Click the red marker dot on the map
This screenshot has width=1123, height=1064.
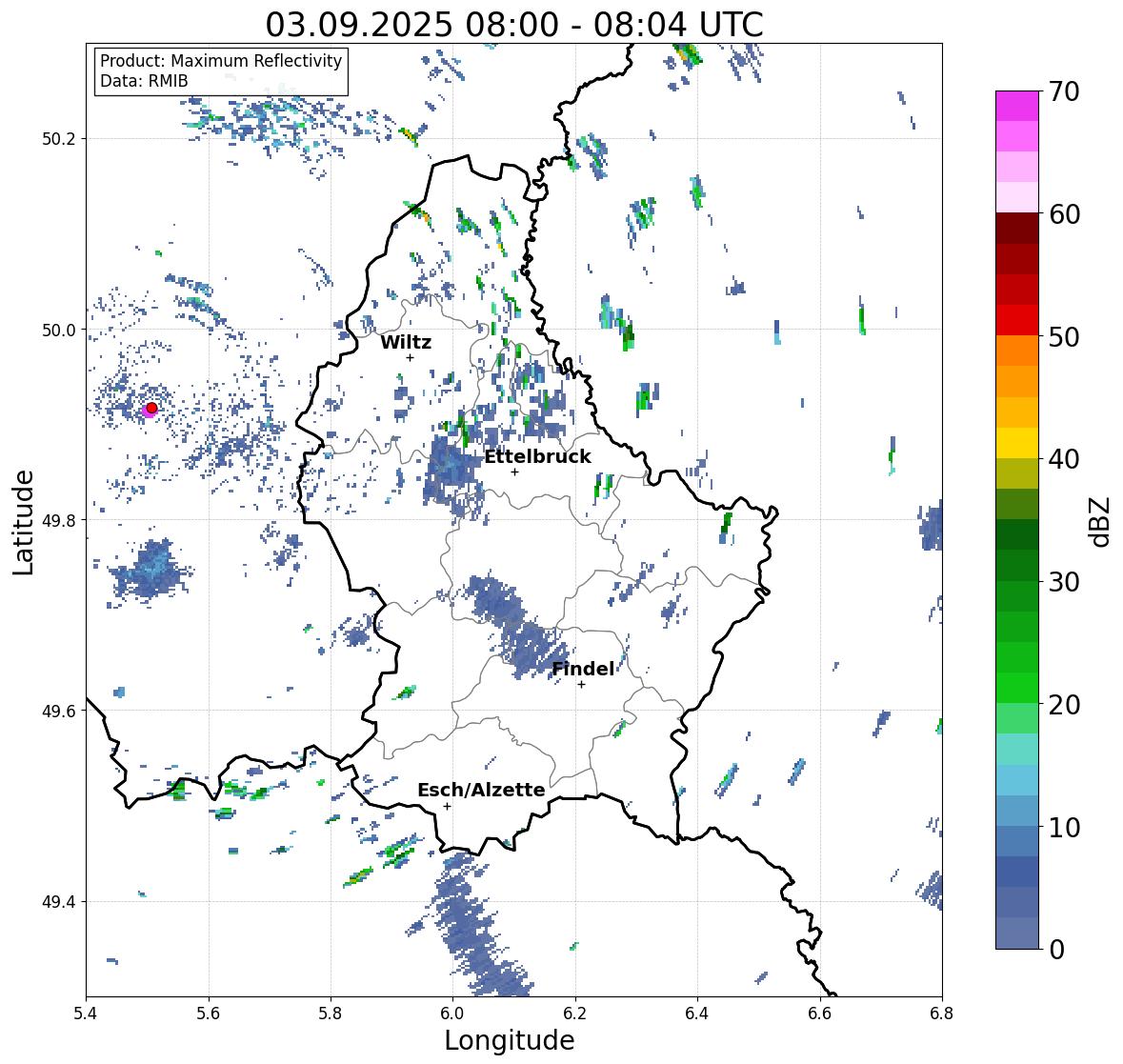(x=151, y=408)
